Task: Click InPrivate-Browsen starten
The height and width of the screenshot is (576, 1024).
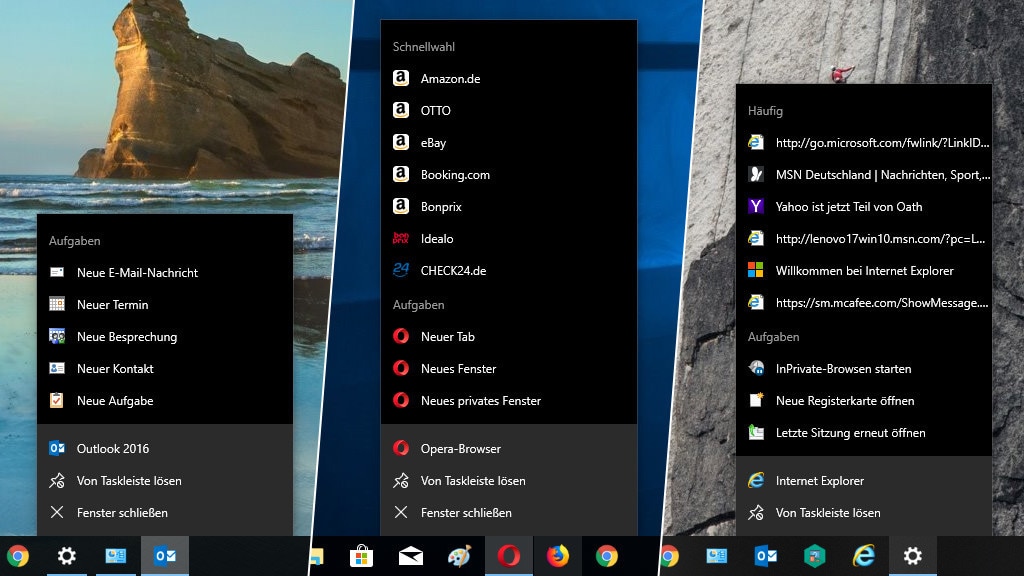Action: pos(843,369)
